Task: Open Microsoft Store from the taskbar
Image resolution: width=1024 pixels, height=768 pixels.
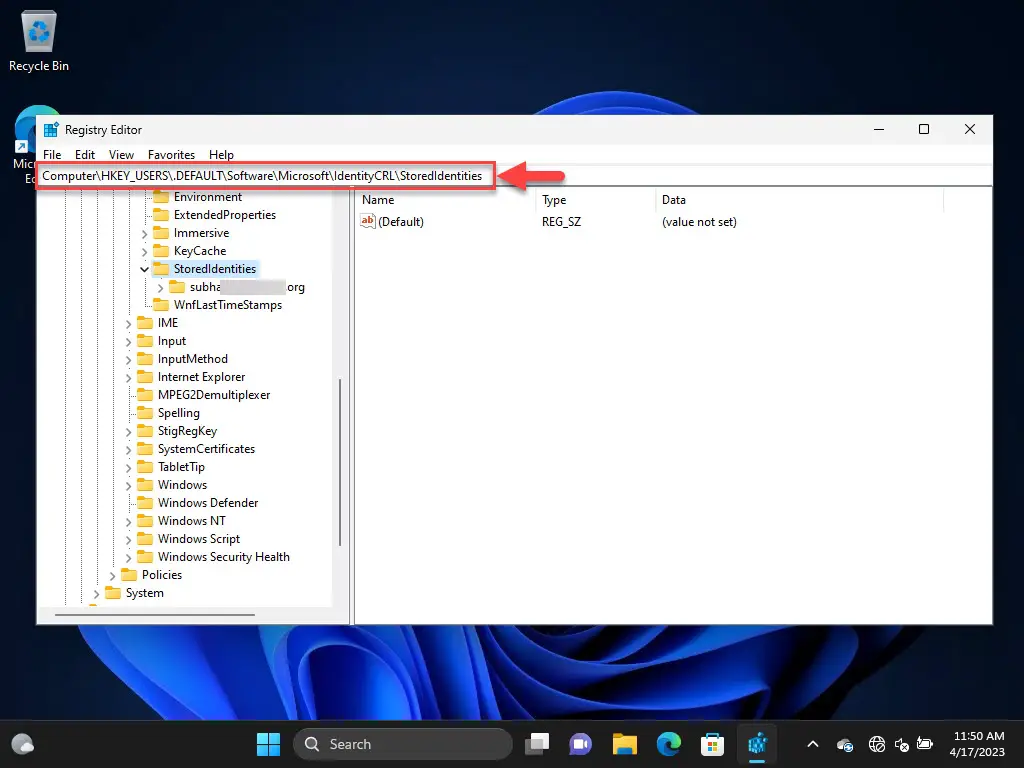Action: tap(712, 744)
